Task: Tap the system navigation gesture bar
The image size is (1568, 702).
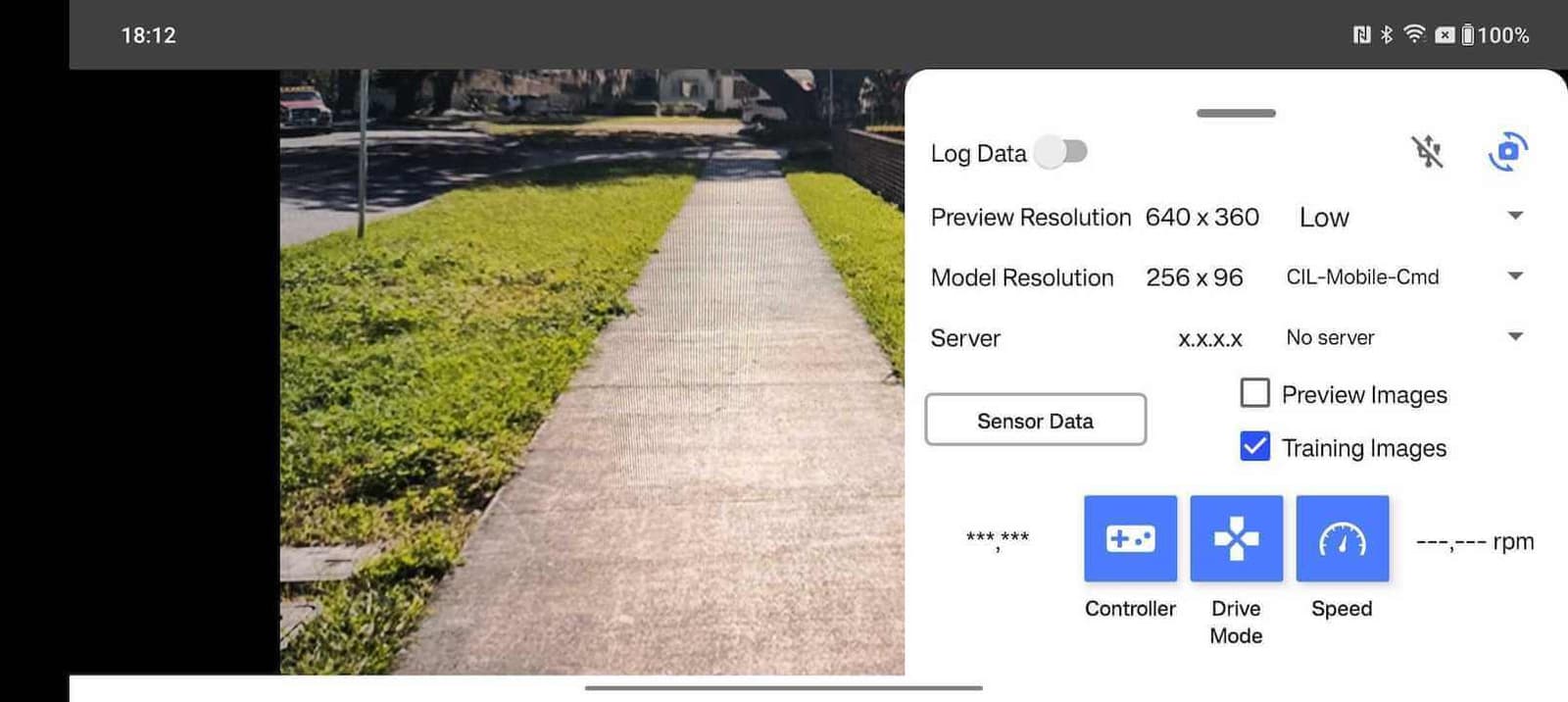Action: 784,688
